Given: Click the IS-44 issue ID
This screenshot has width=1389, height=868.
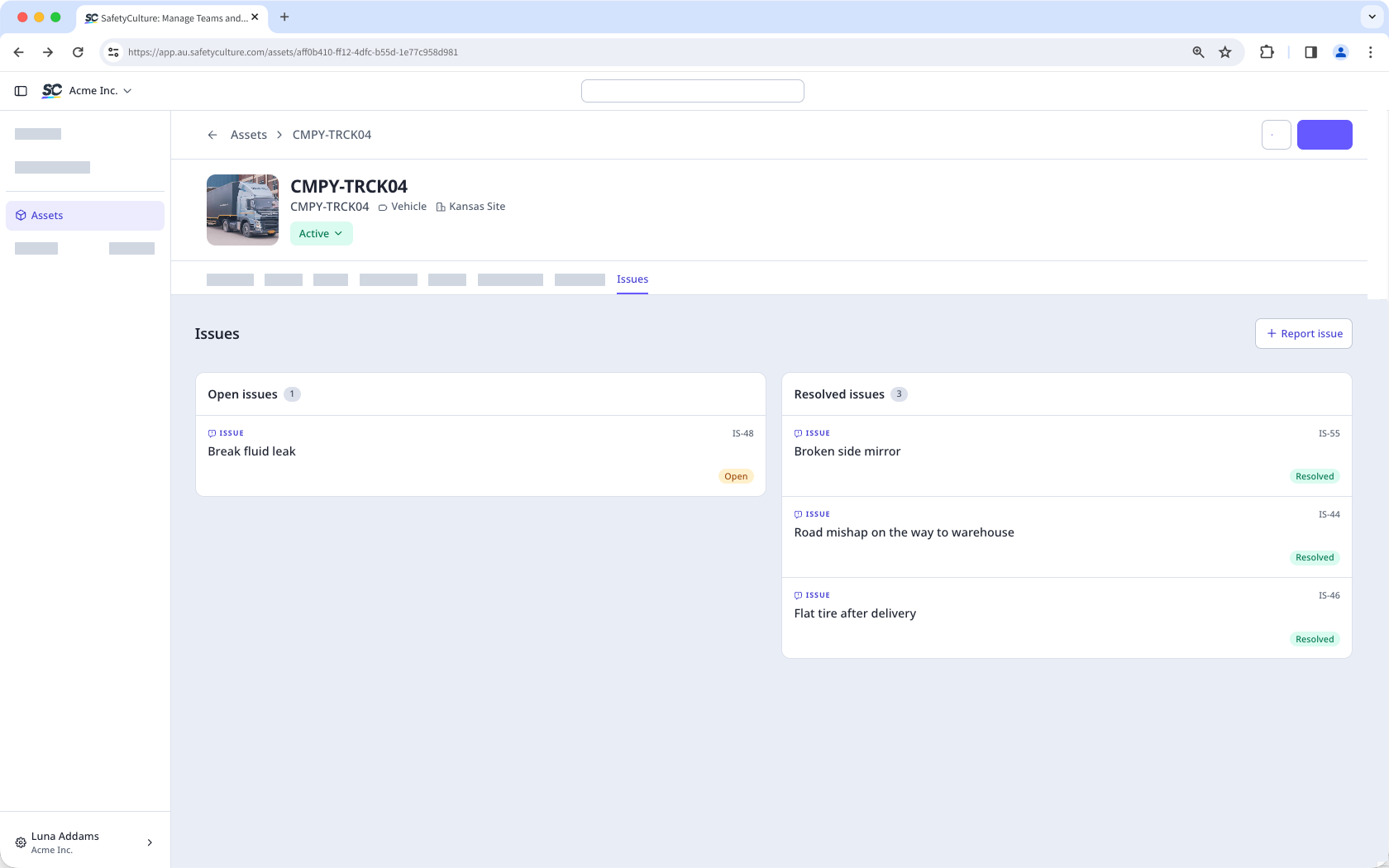Looking at the screenshot, I should click(1329, 514).
